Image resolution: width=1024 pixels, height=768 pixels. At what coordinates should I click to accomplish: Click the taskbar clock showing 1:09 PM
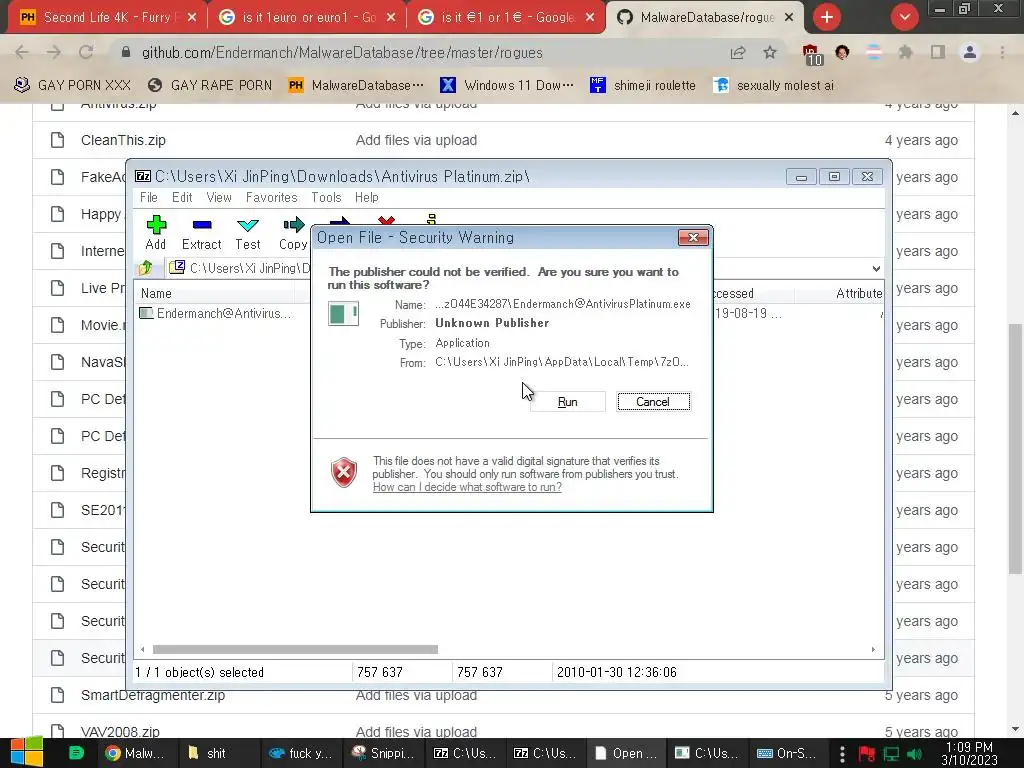click(969, 753)
